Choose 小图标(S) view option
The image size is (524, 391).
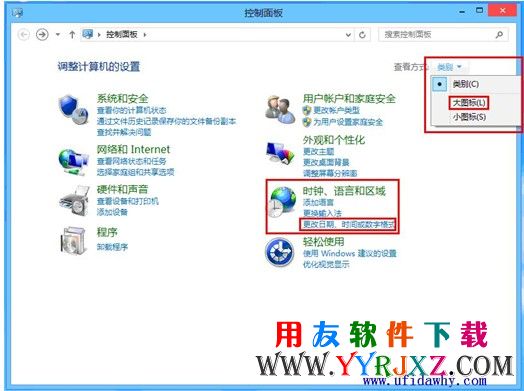point(469,117)
